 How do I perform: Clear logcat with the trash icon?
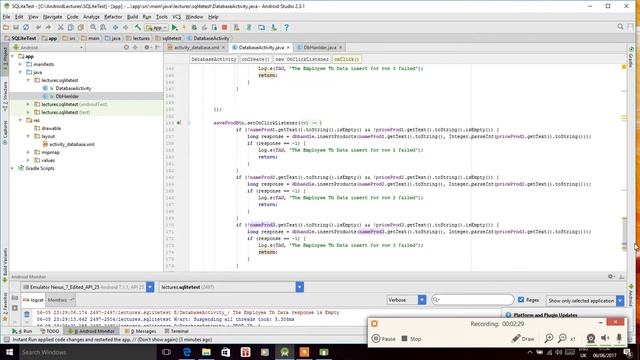click(x=27, y=314)
